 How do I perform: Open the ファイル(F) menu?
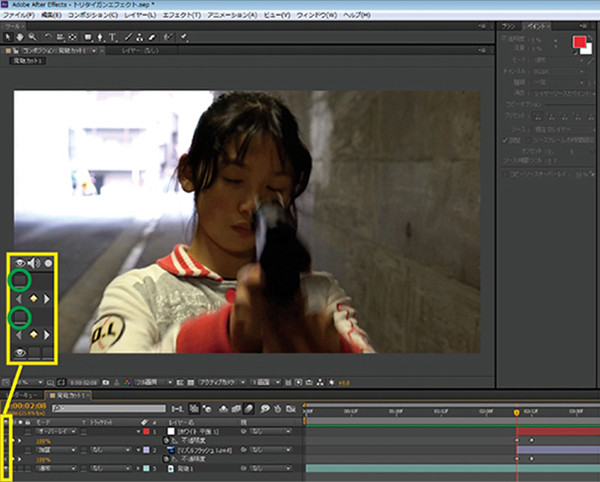click(18, 15)
